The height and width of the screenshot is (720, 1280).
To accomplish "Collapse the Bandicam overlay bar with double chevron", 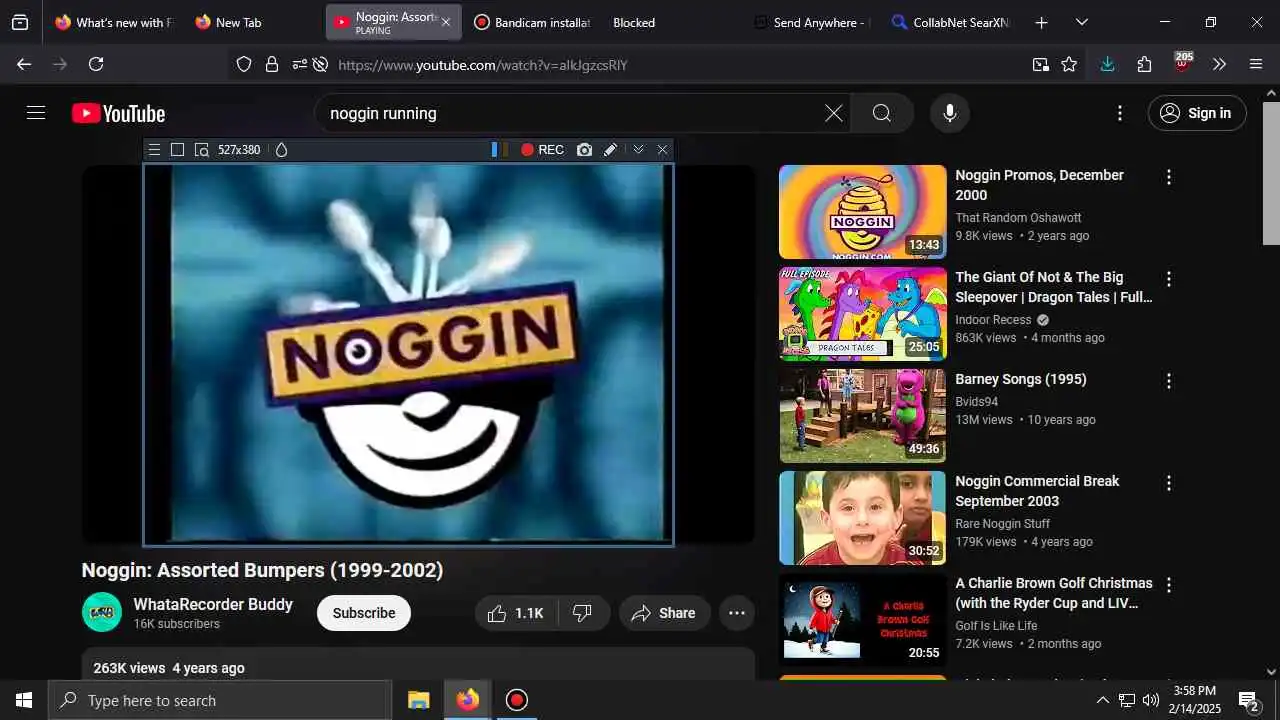I will 638,150.
